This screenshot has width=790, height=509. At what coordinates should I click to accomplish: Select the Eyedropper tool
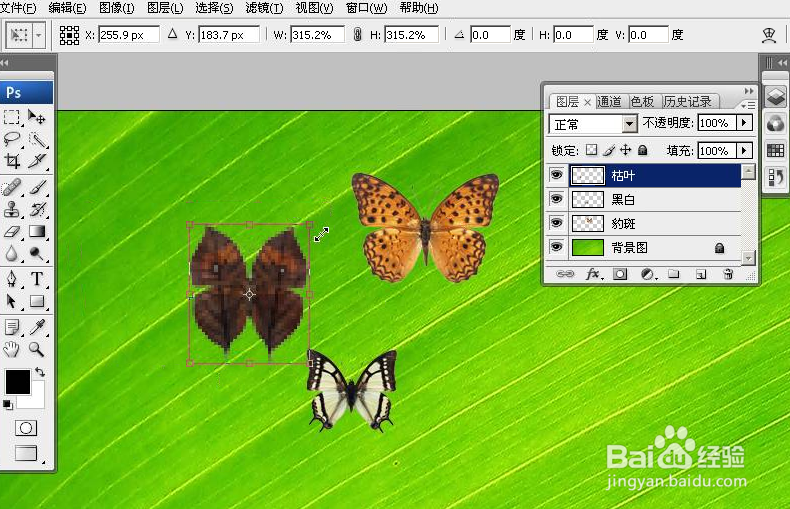[36, 327]
